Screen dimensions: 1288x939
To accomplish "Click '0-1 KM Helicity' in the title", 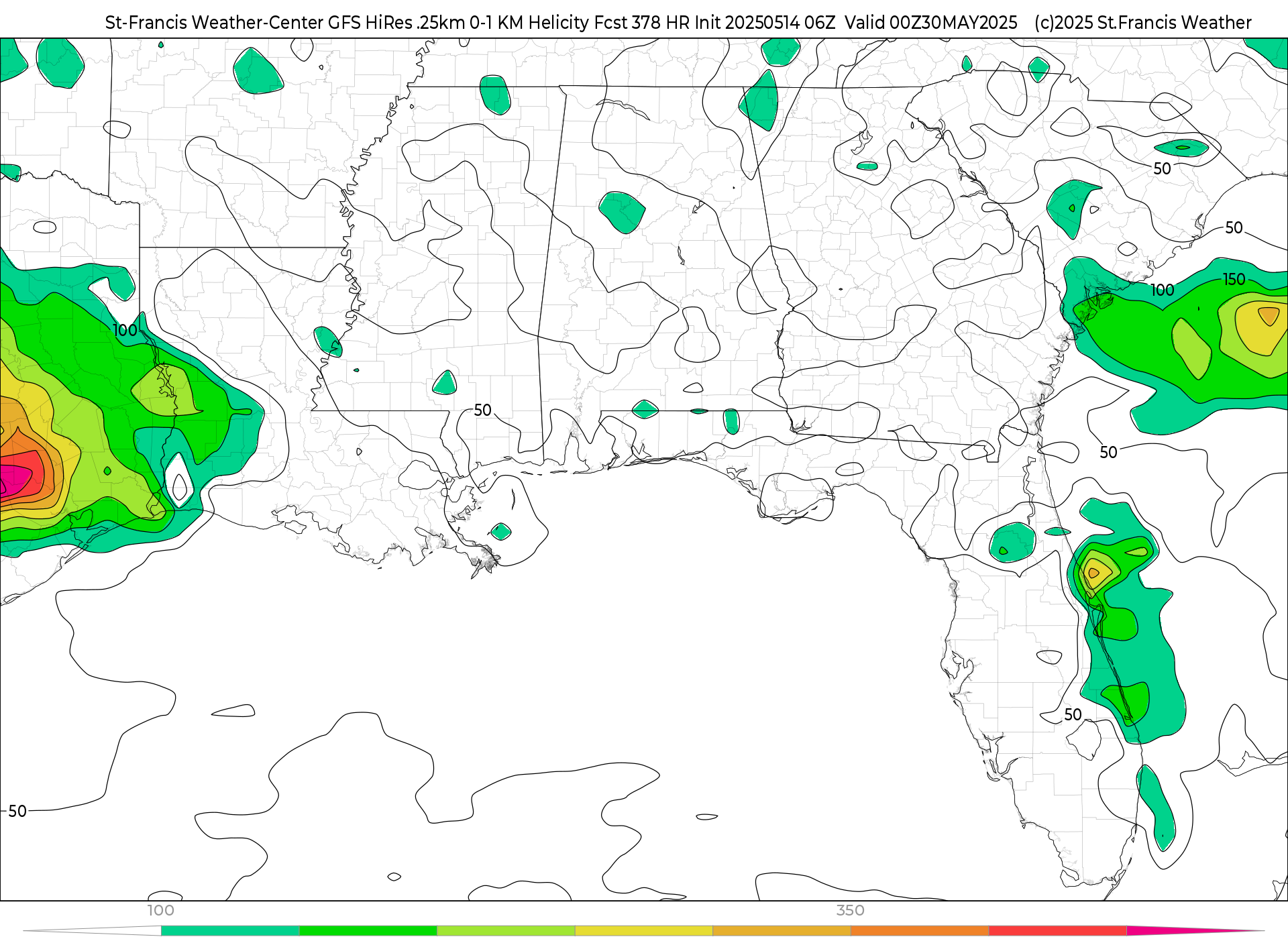I will [530, 23].
